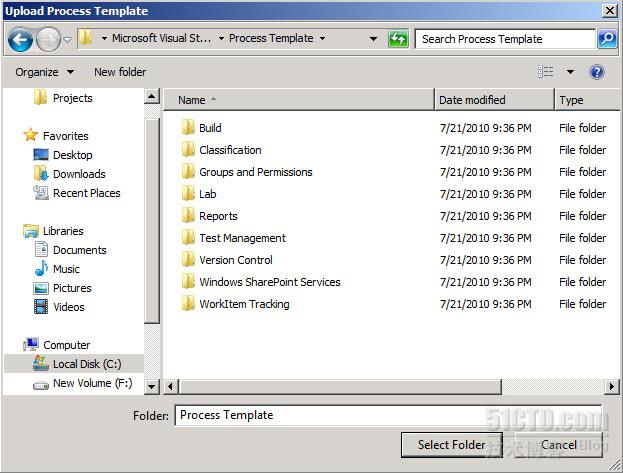Click the Lab row's File folder type
The height and width of the screenshot is (473, 623).
[582, 194]
